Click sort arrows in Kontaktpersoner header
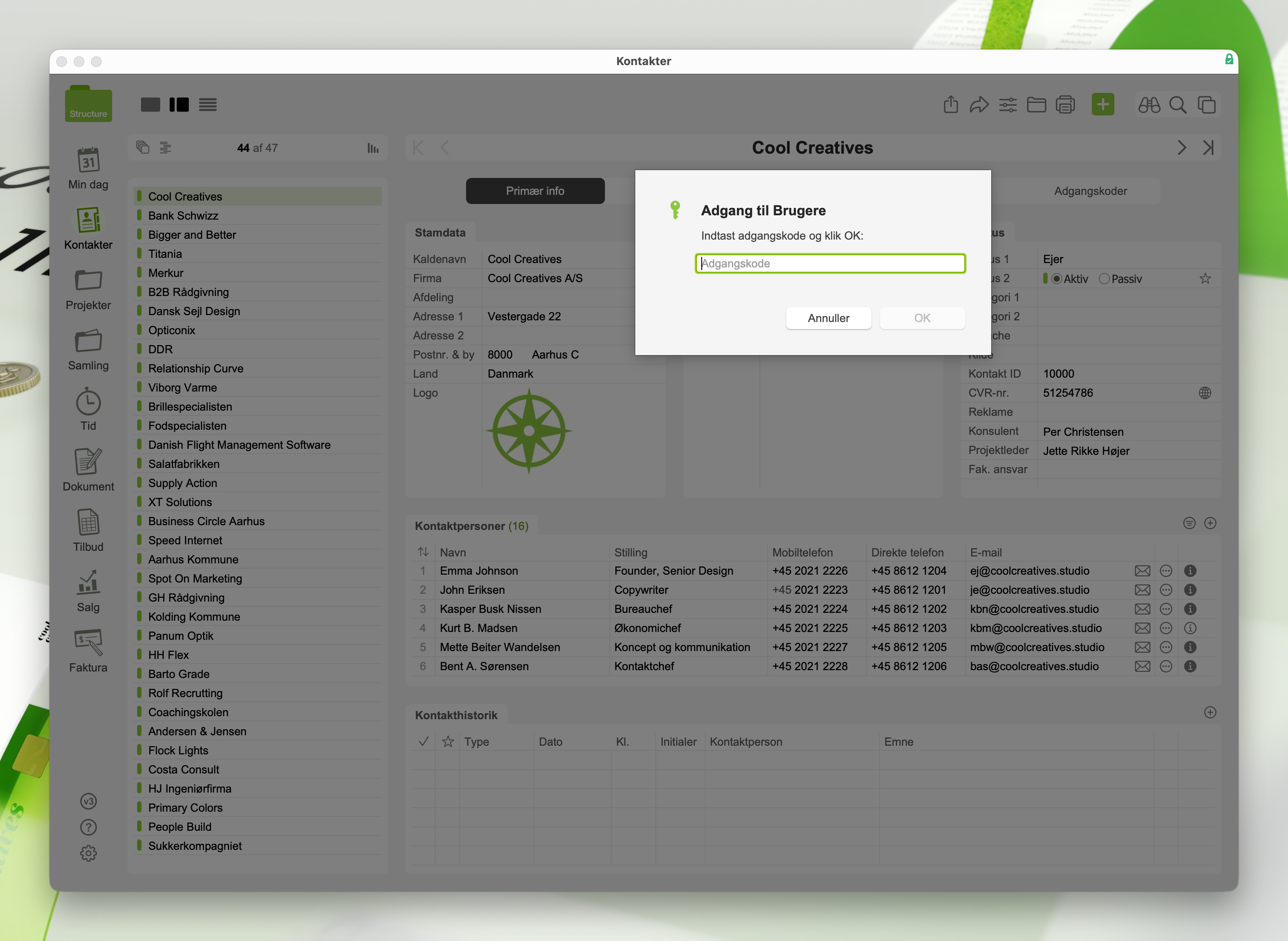Viewport: 1288px width, 941px height. click(423, 552)
